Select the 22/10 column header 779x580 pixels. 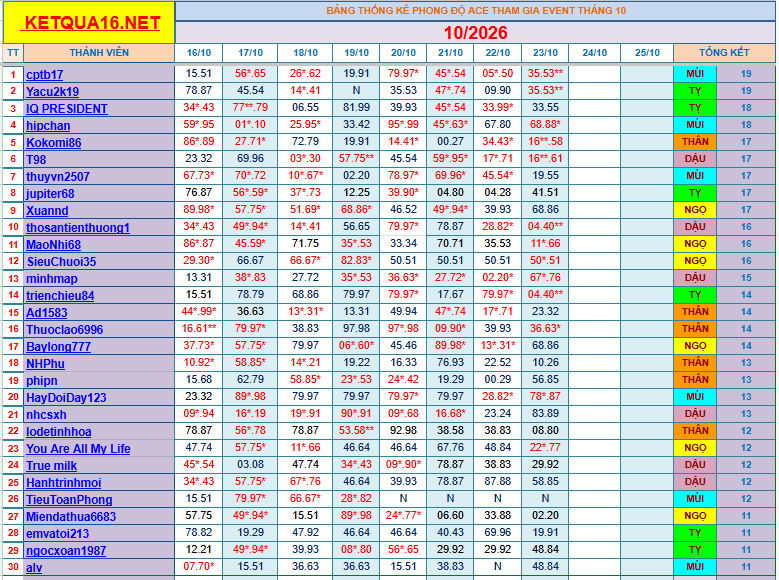pos(497,53)
